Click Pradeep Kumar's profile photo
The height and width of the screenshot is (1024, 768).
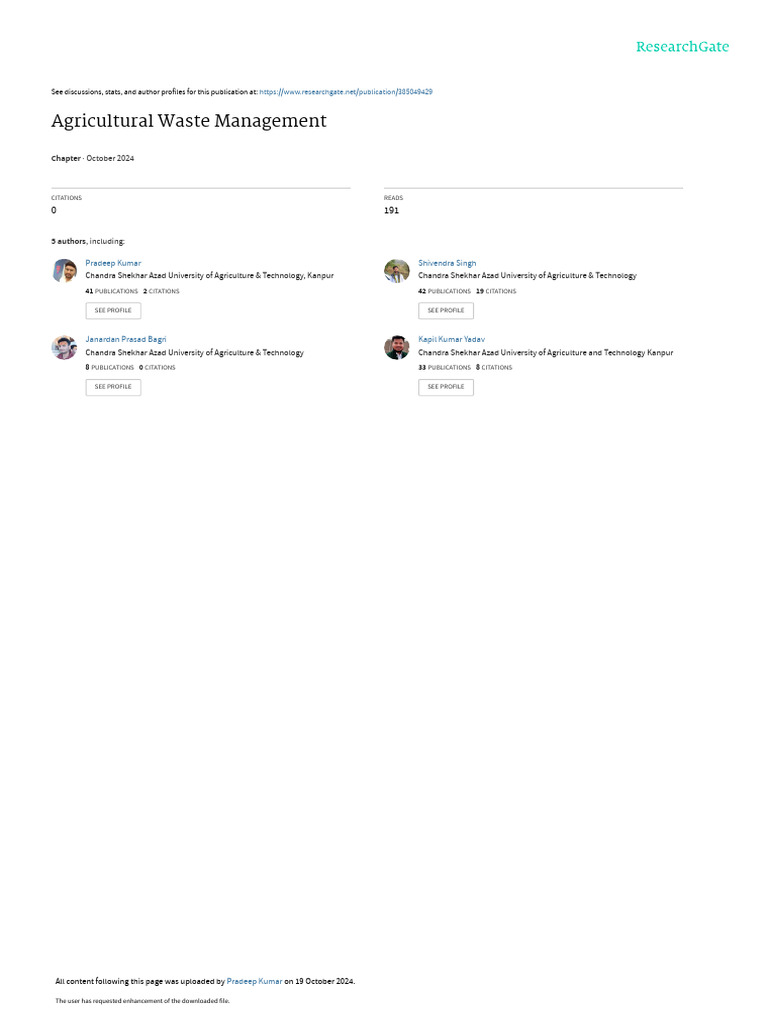(x=64, y=270)
